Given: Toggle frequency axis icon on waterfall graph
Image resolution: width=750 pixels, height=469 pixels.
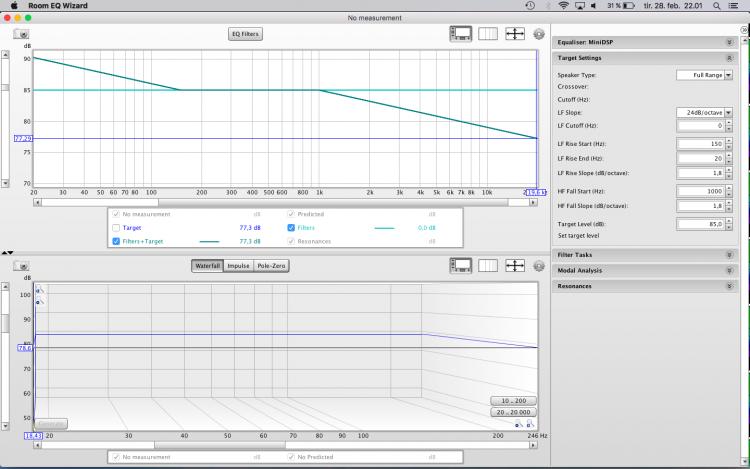Looking at the screenshot, I should [x=488, y=265].
